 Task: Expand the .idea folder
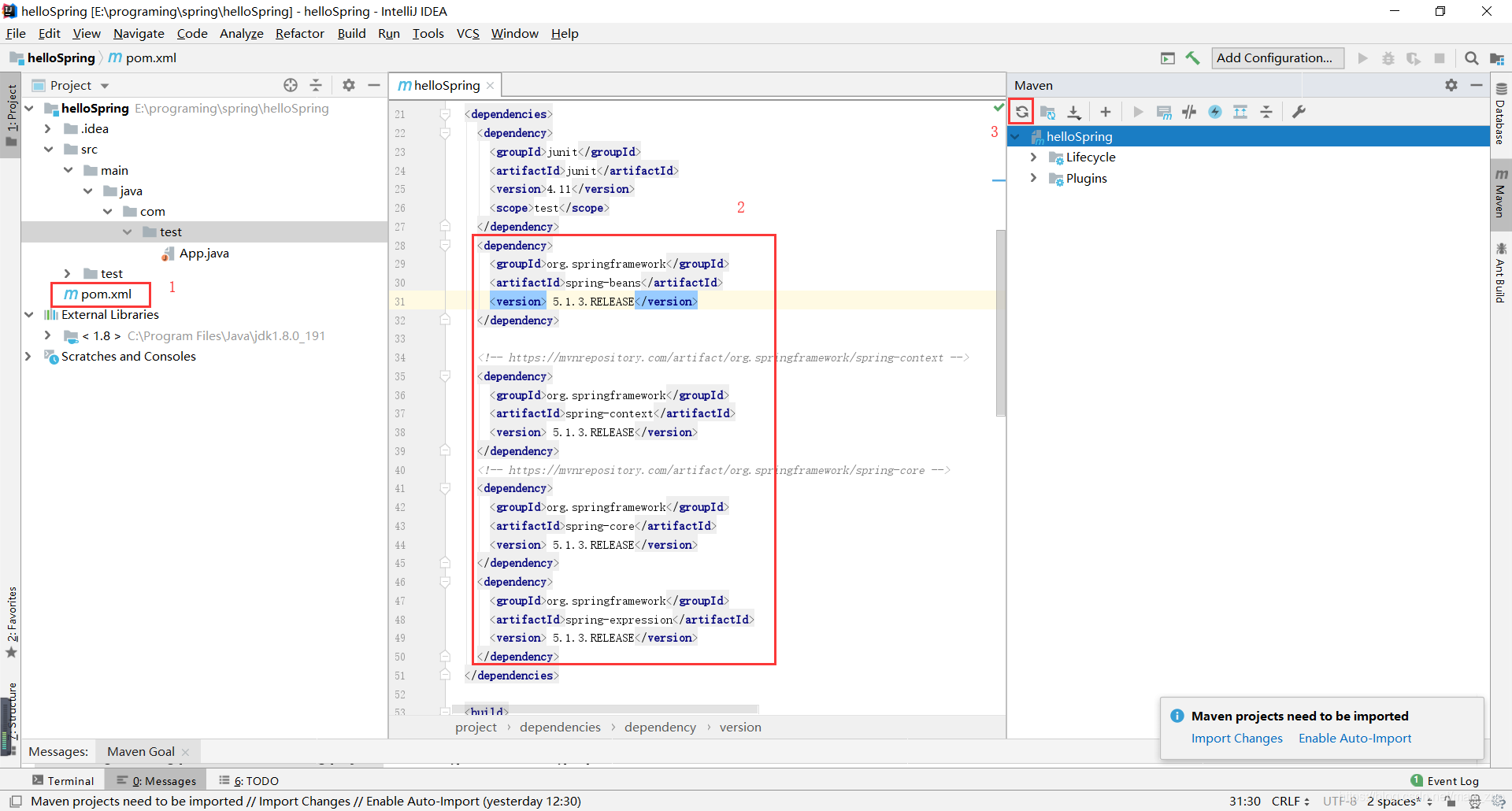pos(48,128)
